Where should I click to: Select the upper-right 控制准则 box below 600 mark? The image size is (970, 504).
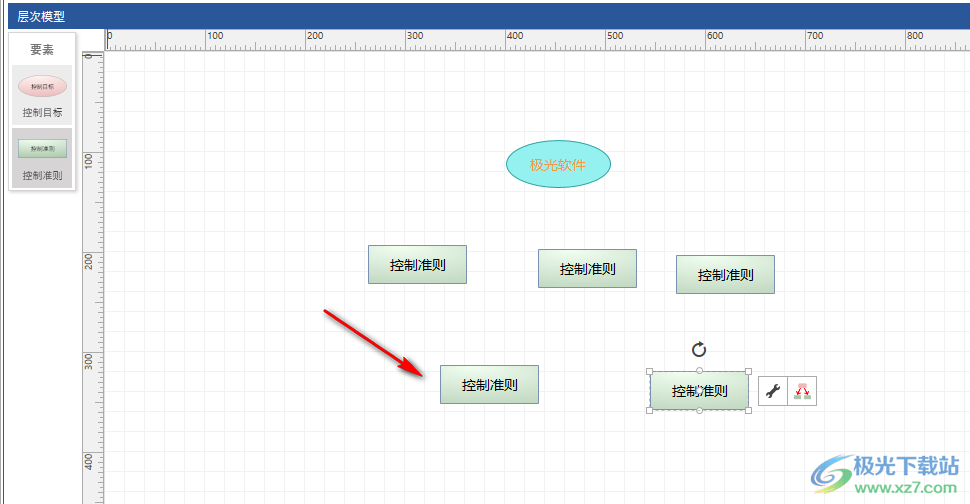point(725,275)
